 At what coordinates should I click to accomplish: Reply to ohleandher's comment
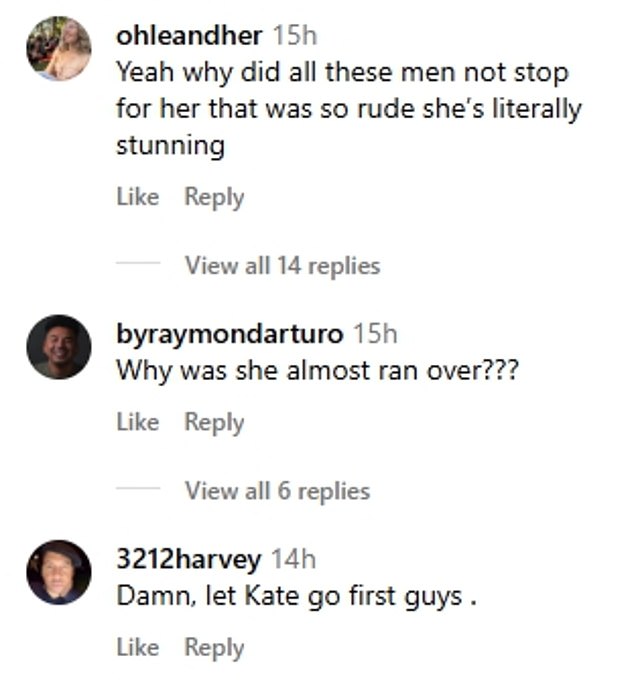[x=213, y=197]
